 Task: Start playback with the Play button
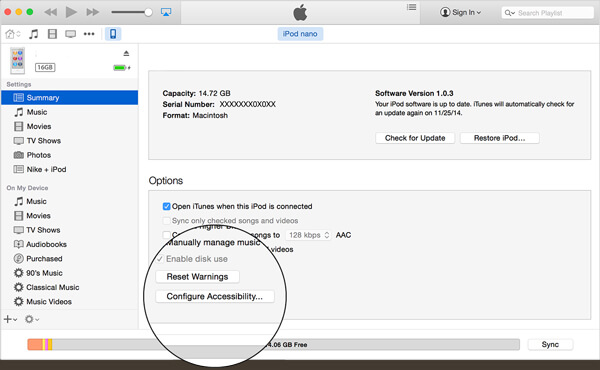71,12
